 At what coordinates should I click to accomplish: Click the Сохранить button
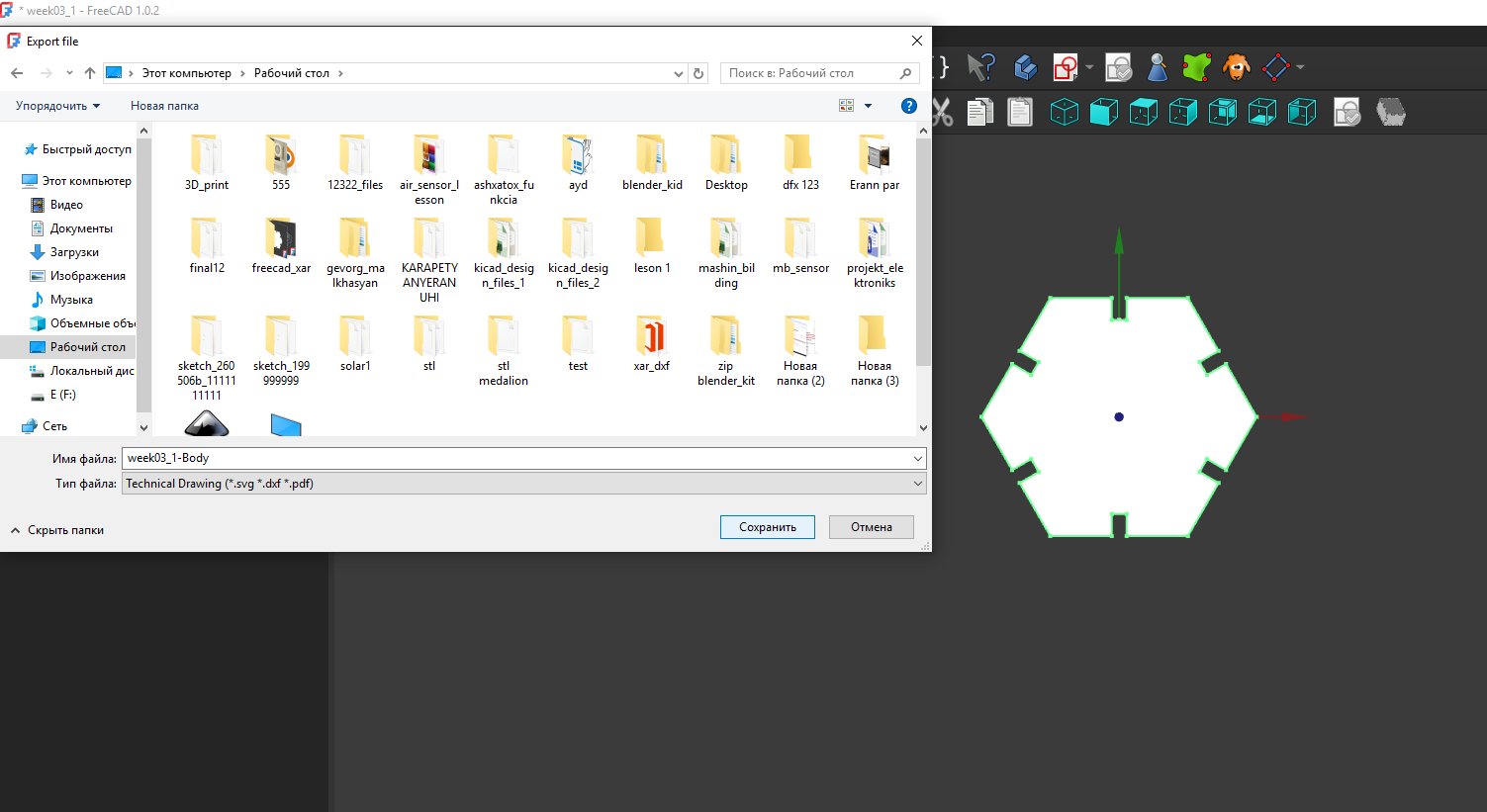click(768, 527)
